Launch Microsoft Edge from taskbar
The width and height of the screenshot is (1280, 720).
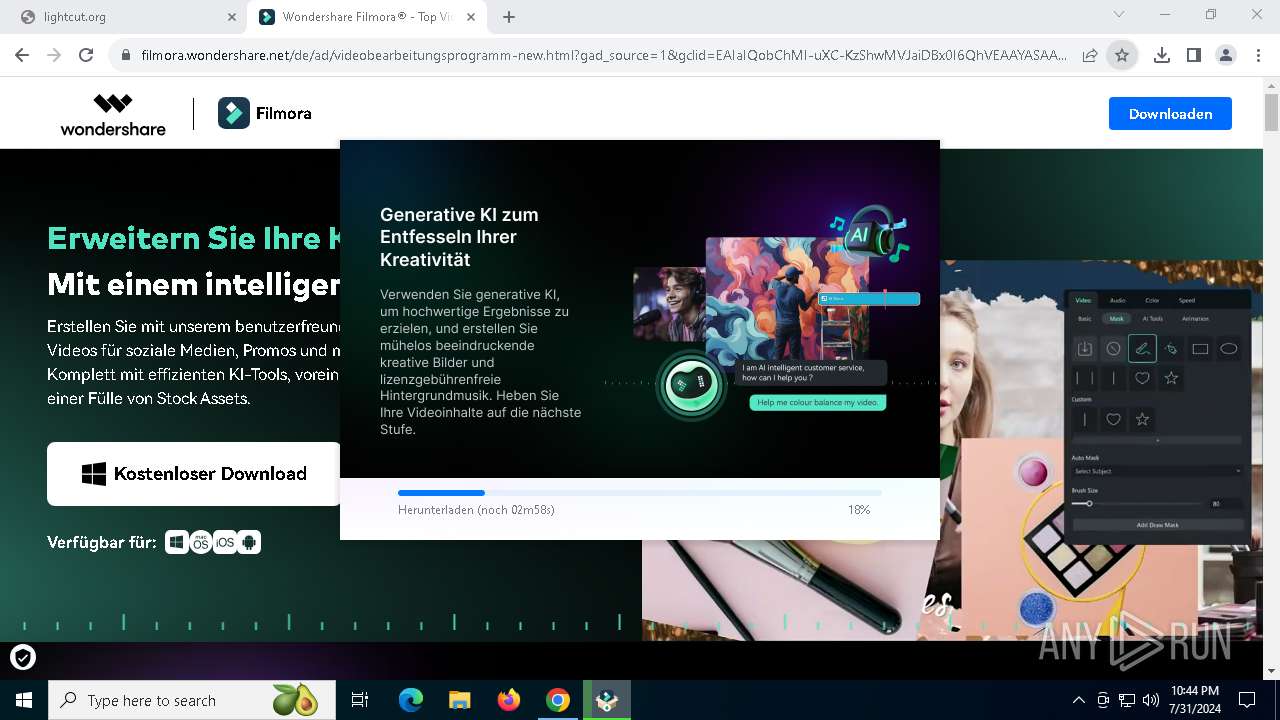coord(411,700)
